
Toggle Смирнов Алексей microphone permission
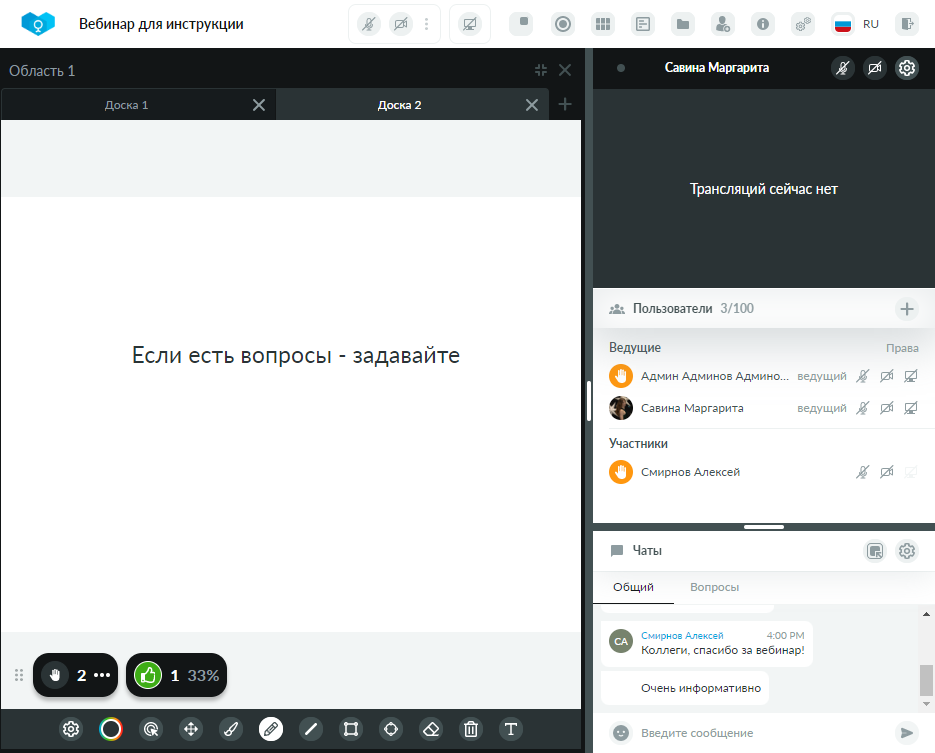[862, 472]
